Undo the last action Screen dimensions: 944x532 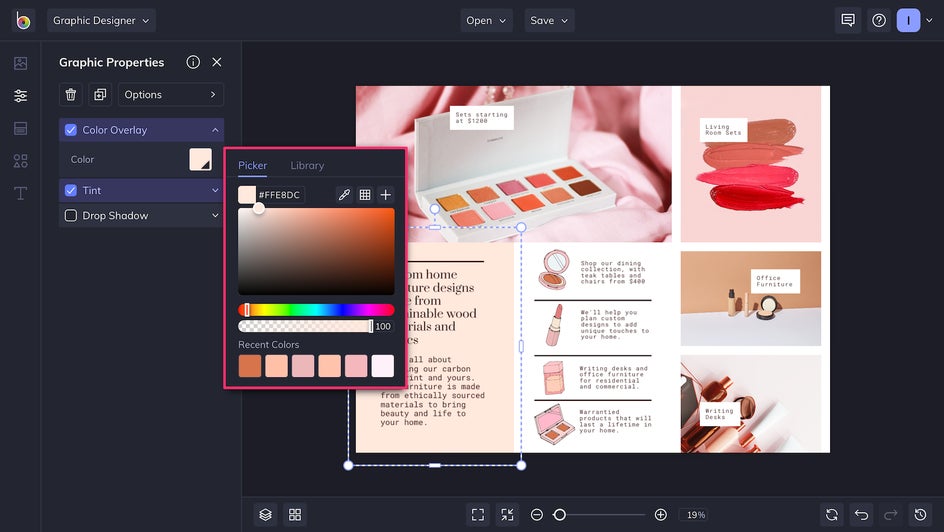861,515
